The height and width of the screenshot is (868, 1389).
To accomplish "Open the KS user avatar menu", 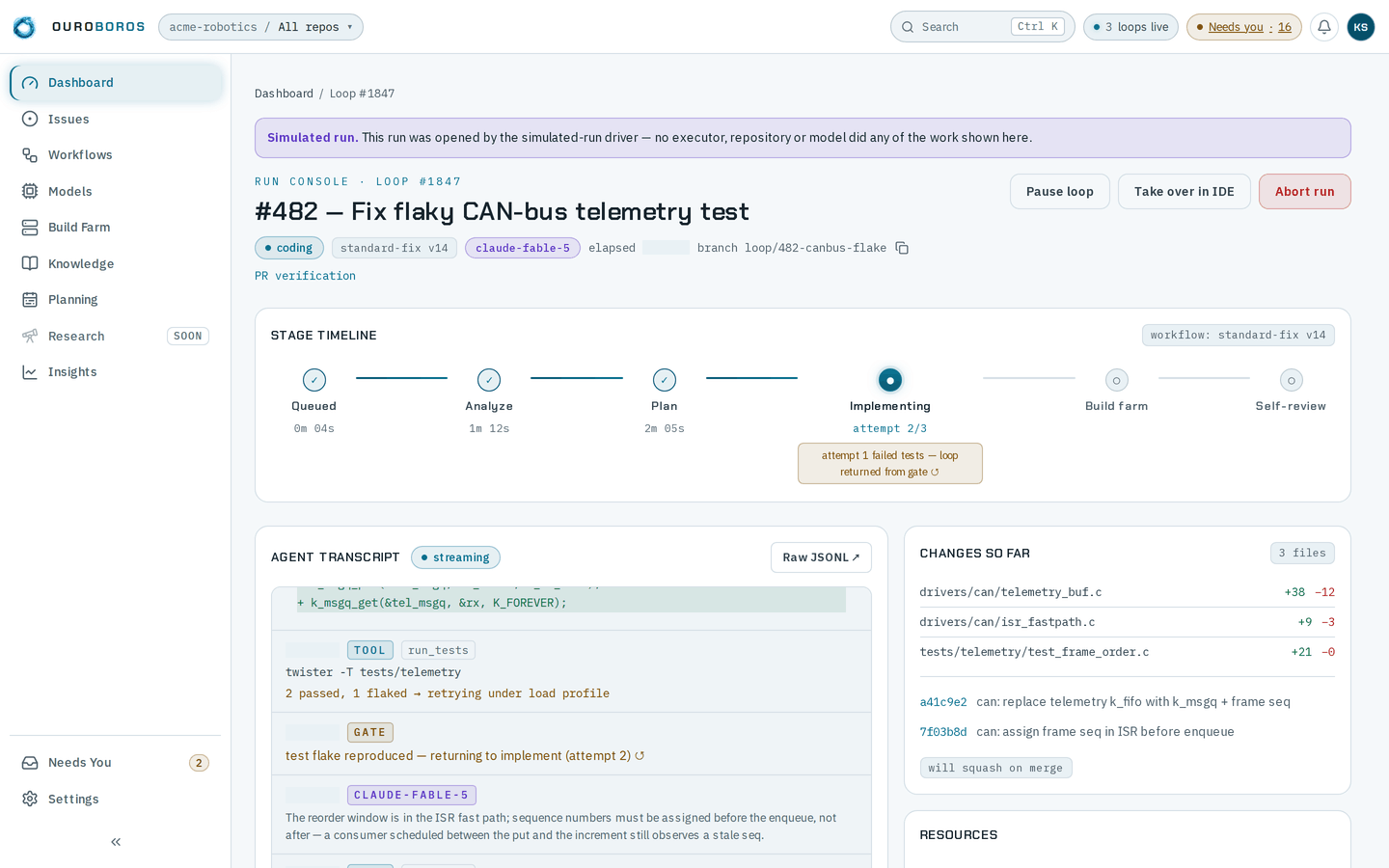I will [1361, 27].
